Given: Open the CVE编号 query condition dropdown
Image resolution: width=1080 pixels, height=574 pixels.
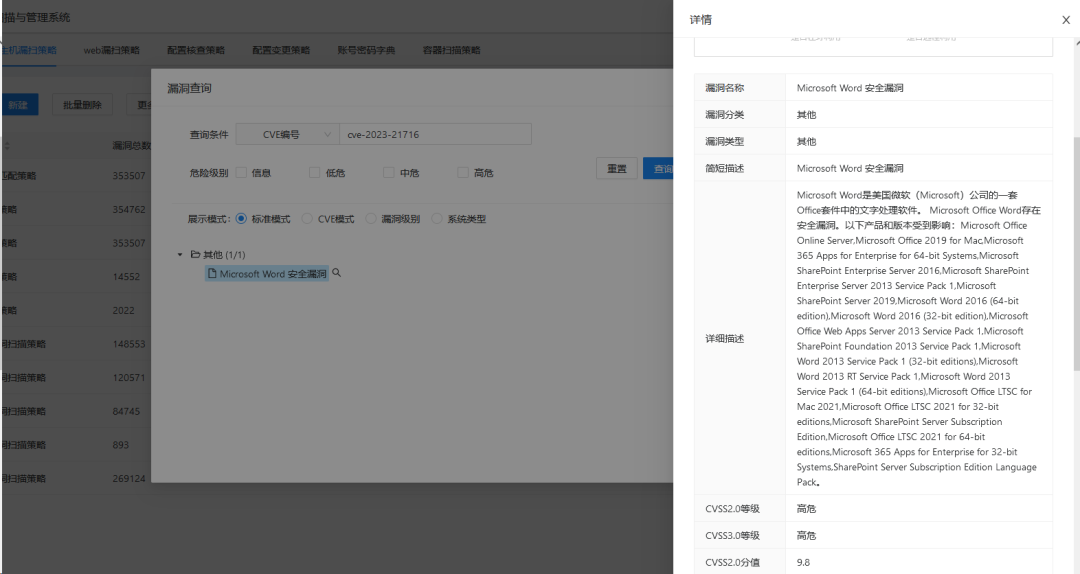Looking at the screenshot, I should pos(287,134).
